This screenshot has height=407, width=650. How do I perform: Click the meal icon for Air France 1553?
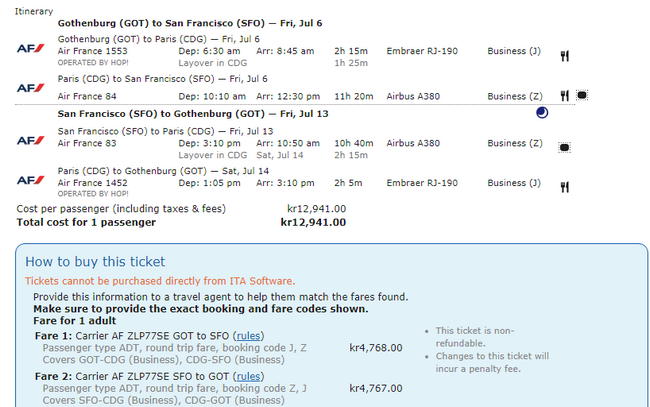(565, 56)
